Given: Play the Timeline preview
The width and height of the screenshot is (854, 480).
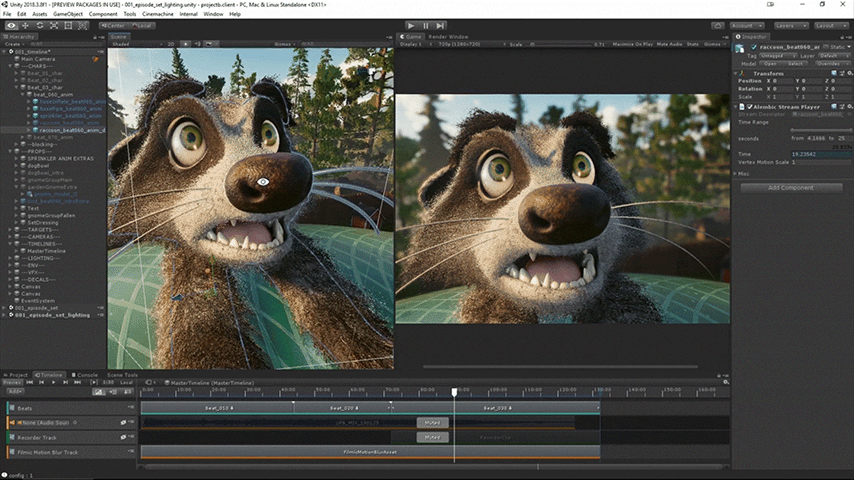Looking at the screenshot, I should (53, 382).
